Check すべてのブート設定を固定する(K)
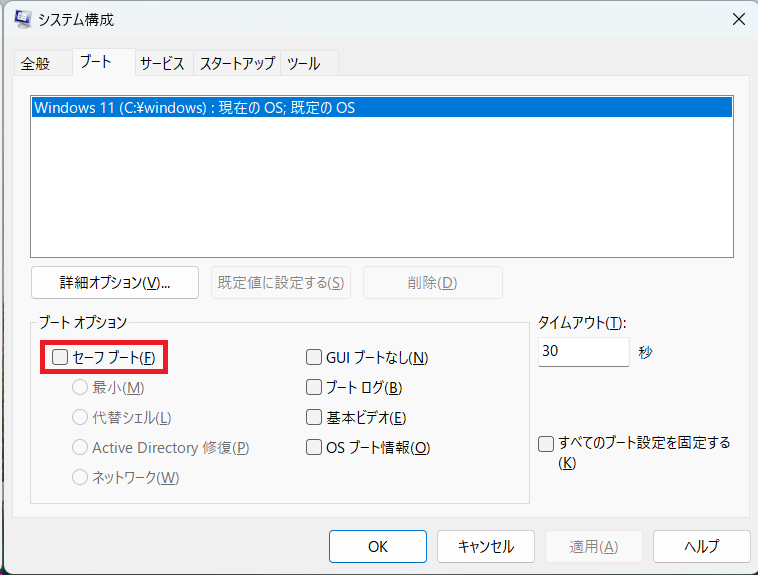 click(546, 444)
